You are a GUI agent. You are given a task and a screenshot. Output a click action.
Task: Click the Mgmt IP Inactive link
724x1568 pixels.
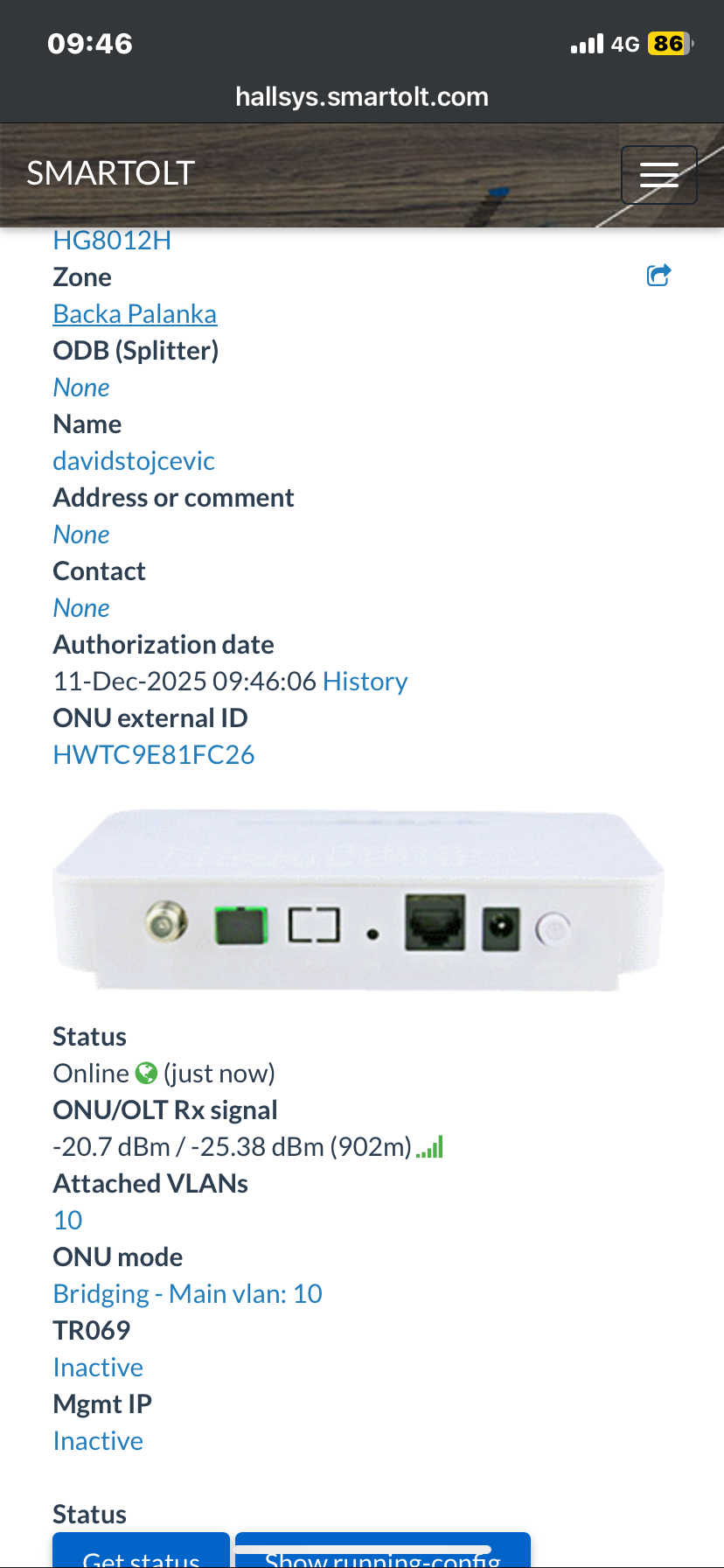[x=98, y=1441]
